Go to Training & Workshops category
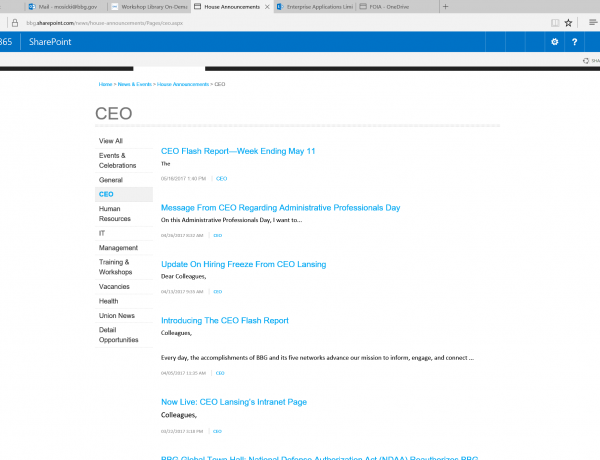Image resolution: width=600 pixels, height=460 pixels. (x=115, y=266)
